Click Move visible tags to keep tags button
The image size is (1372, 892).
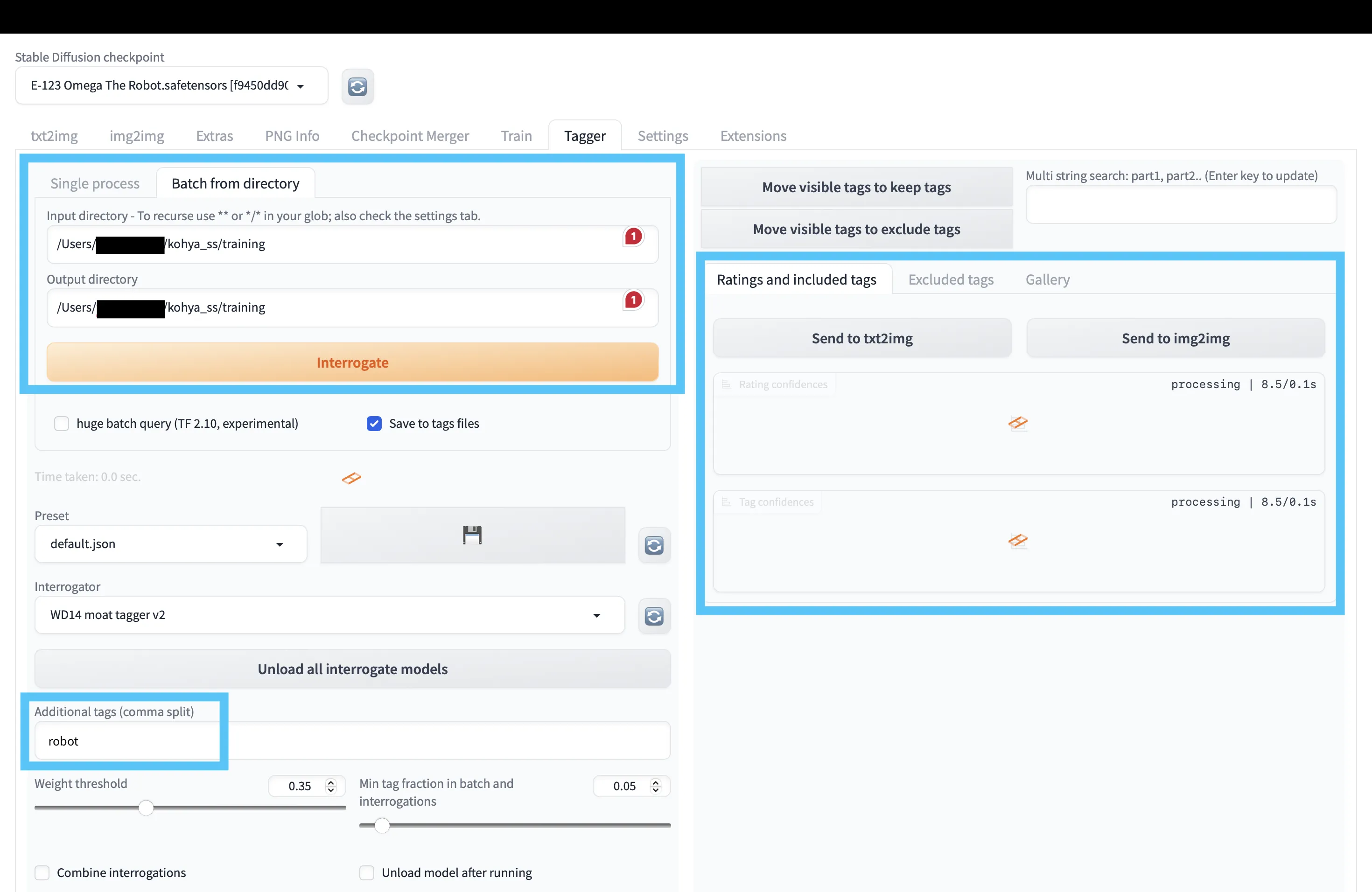click(x=857, y=186)
